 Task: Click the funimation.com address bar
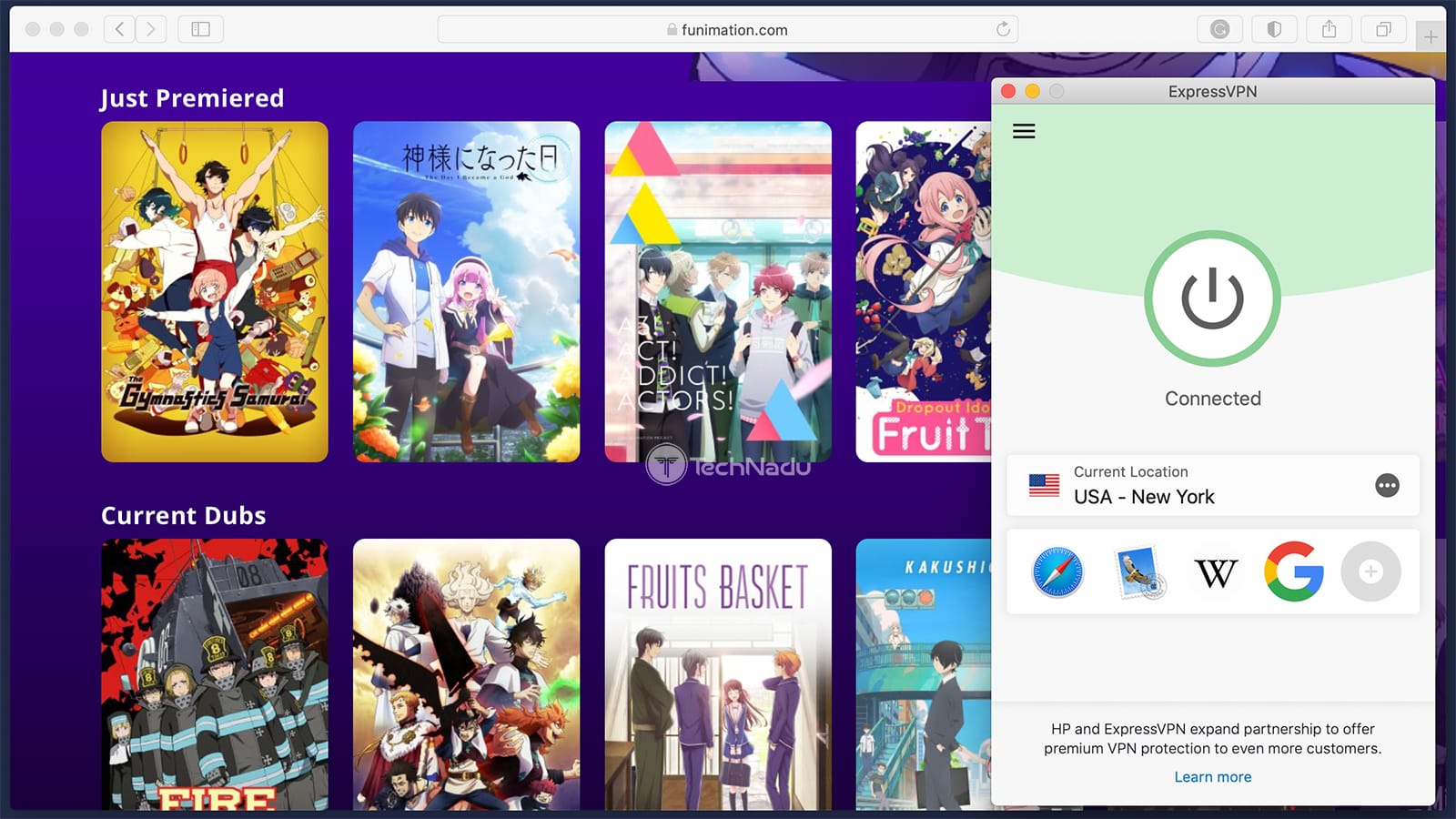727,29
